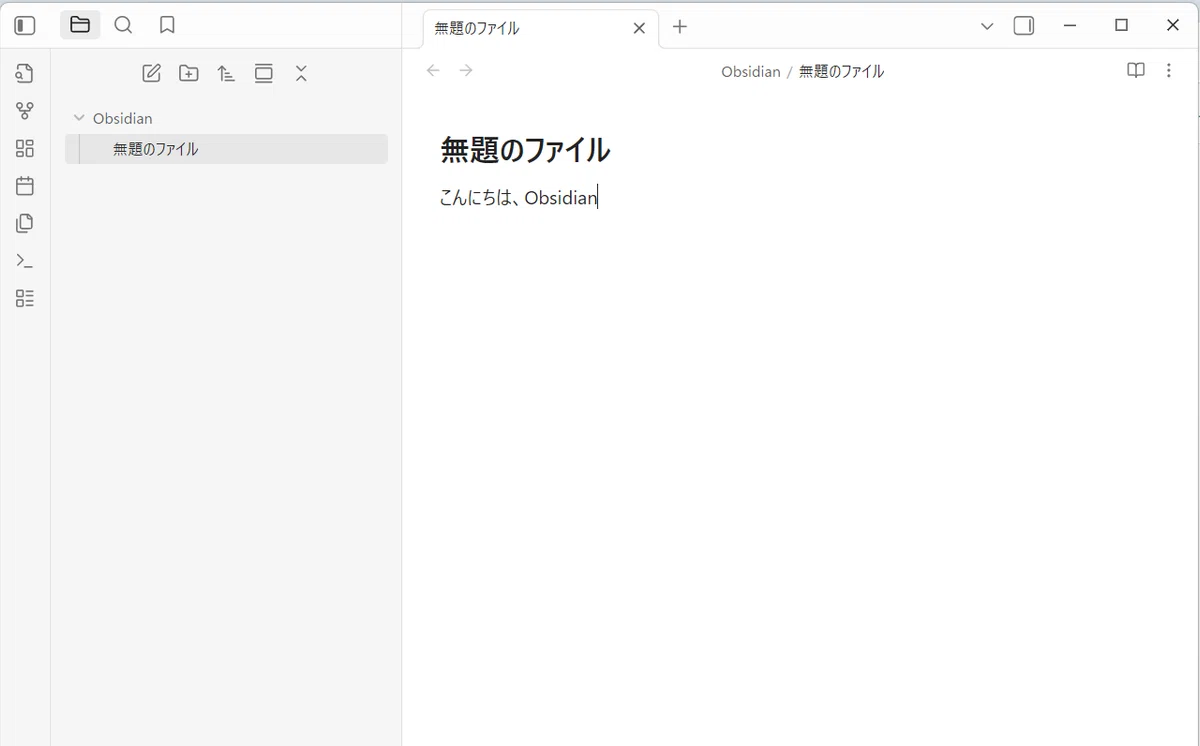Switch to the 無題のファイル tab
Viewport: 1200px width, 746px height.
pos(540,28)
